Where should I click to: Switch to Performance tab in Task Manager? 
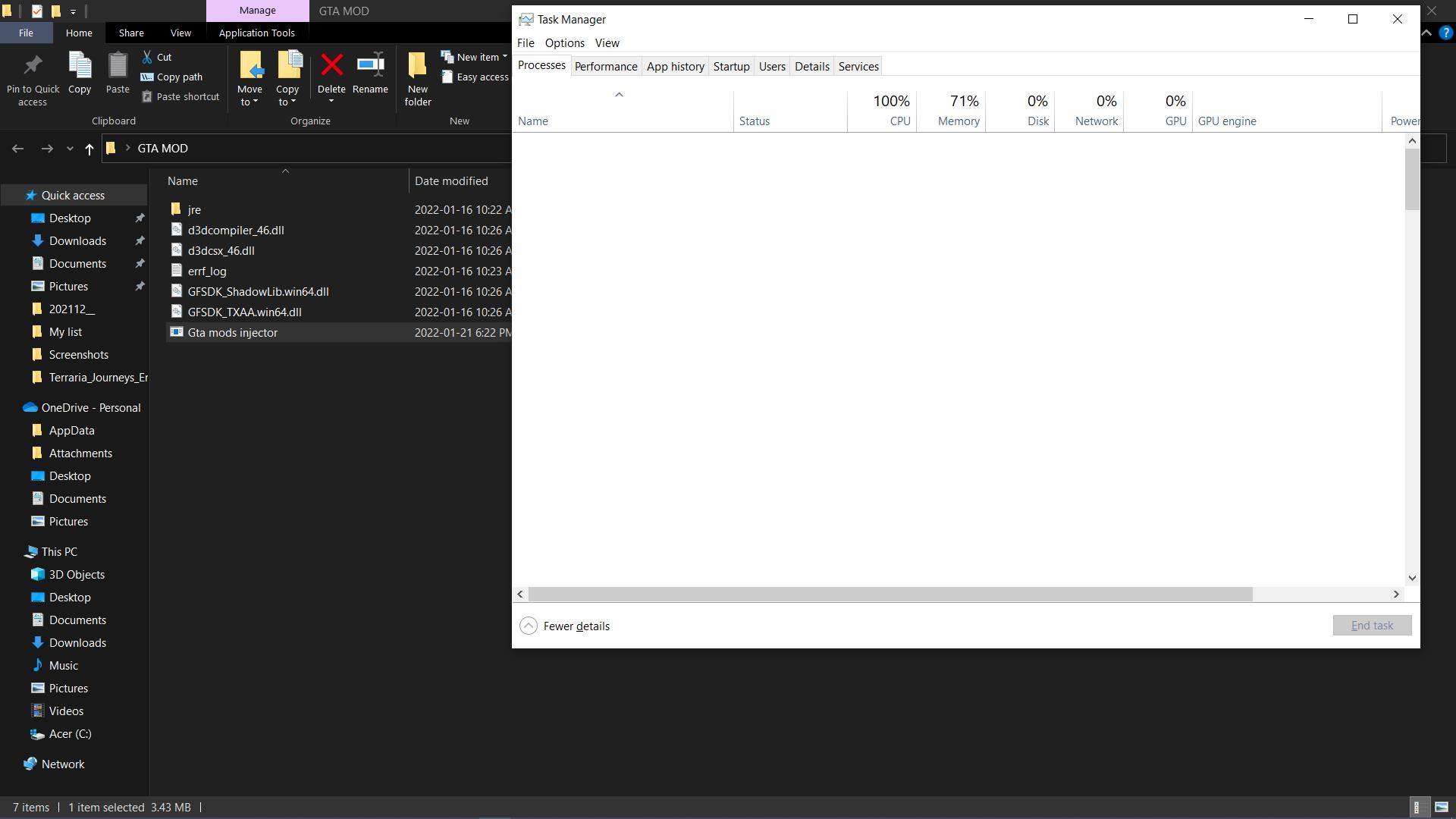605,67
